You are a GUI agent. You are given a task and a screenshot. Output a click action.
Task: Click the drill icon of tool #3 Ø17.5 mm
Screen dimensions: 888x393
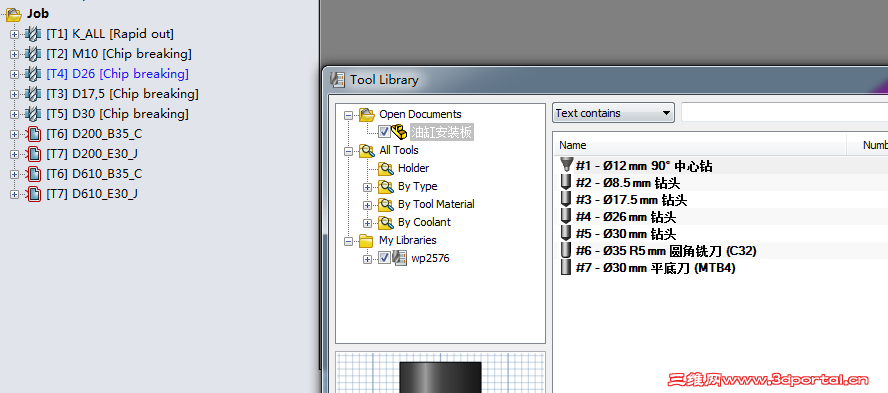[565, 199]
